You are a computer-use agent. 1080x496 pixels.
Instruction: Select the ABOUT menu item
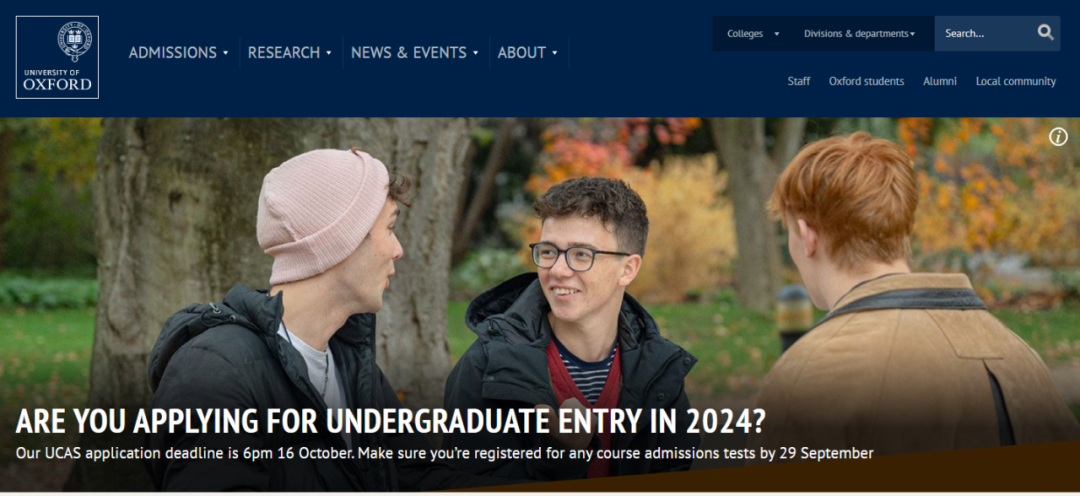[522, 52]
